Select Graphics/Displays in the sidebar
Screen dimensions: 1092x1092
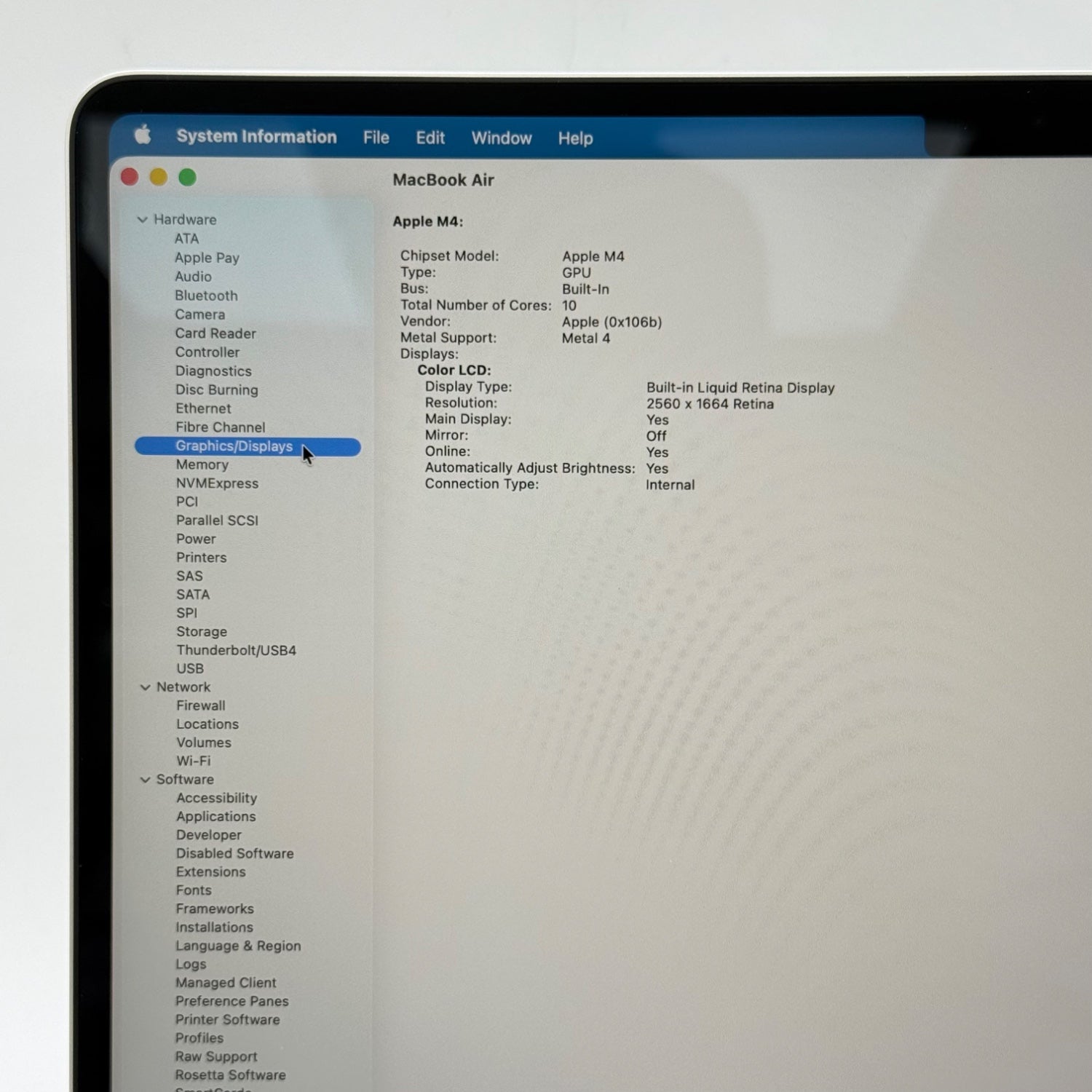(x=248, y=446)
